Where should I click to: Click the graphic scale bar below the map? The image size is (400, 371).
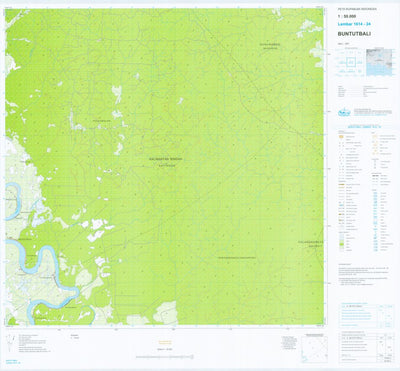tap(165, 357)
